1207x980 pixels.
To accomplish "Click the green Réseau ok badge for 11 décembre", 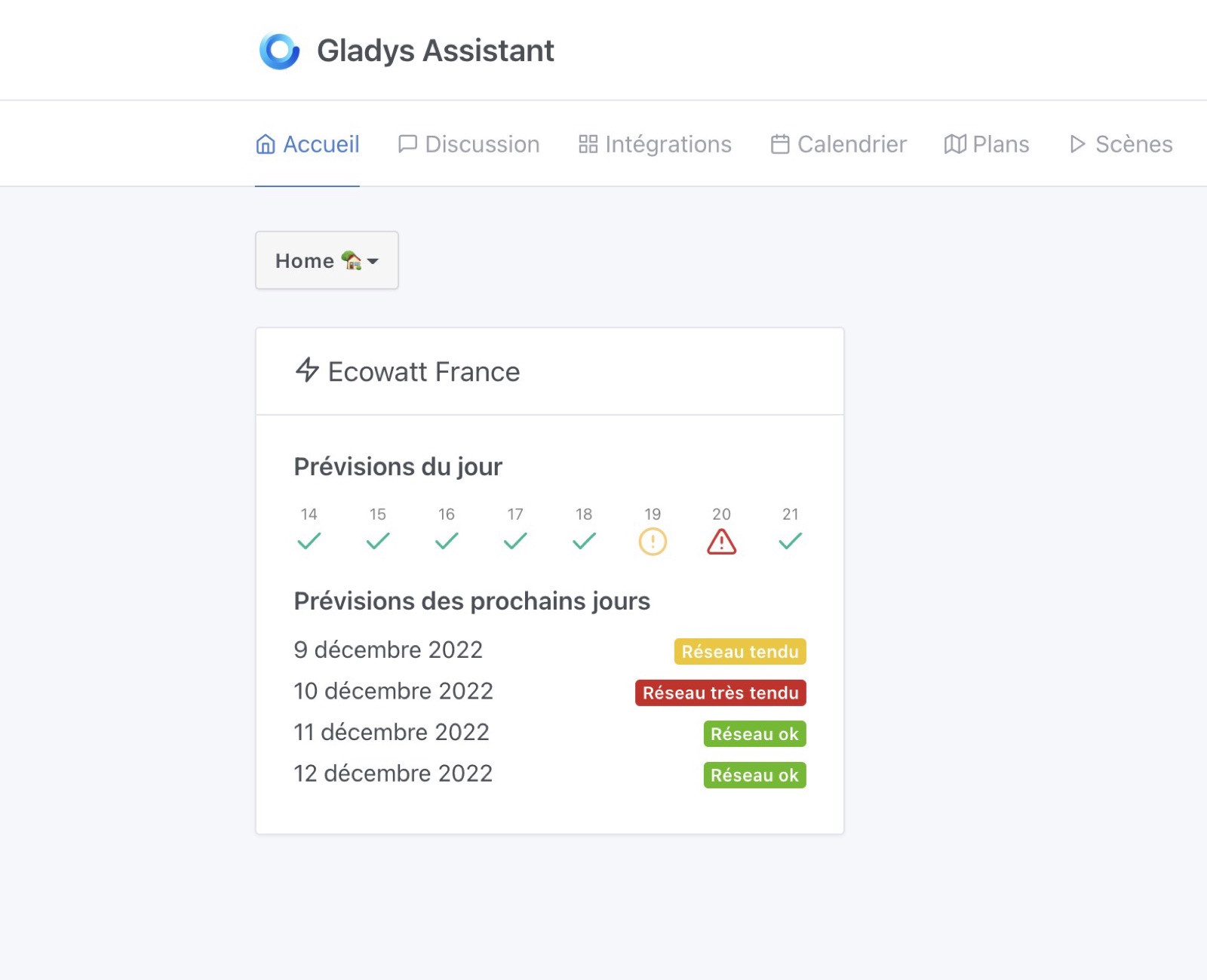I will (754, 734).
